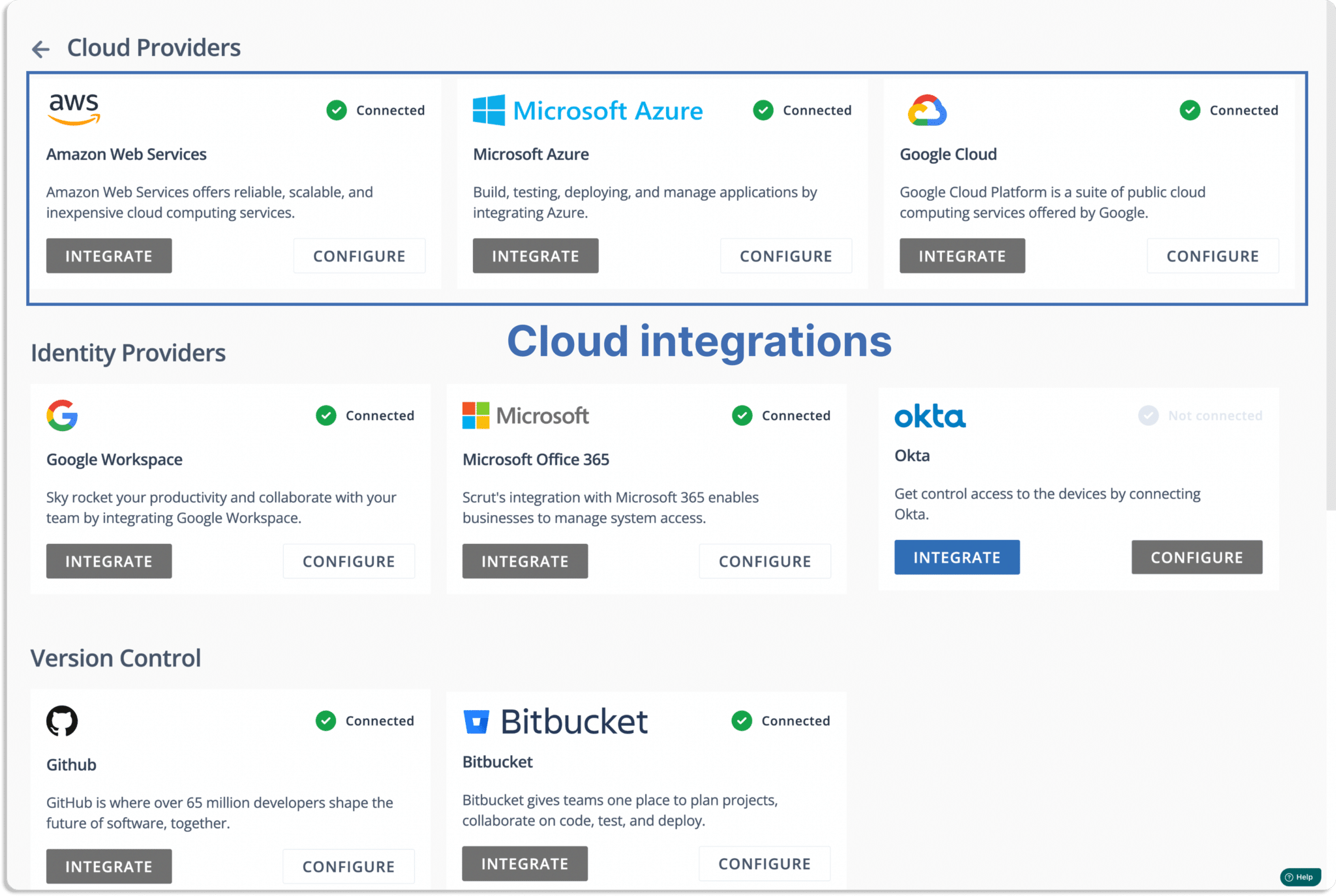Click the Bitbucket logo
Viewport: 1336px width, 896px height.
555,721
